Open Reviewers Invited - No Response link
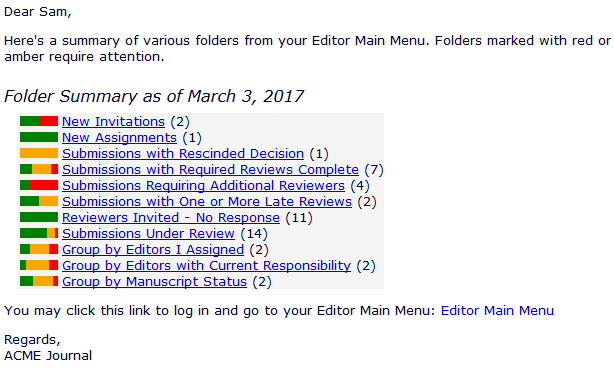Viewport: 614px width, 368px height. (171, 218)
